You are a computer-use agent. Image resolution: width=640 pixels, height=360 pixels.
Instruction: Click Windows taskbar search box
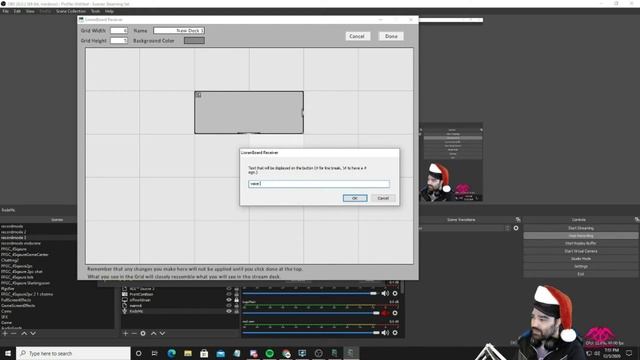[73, 353]
